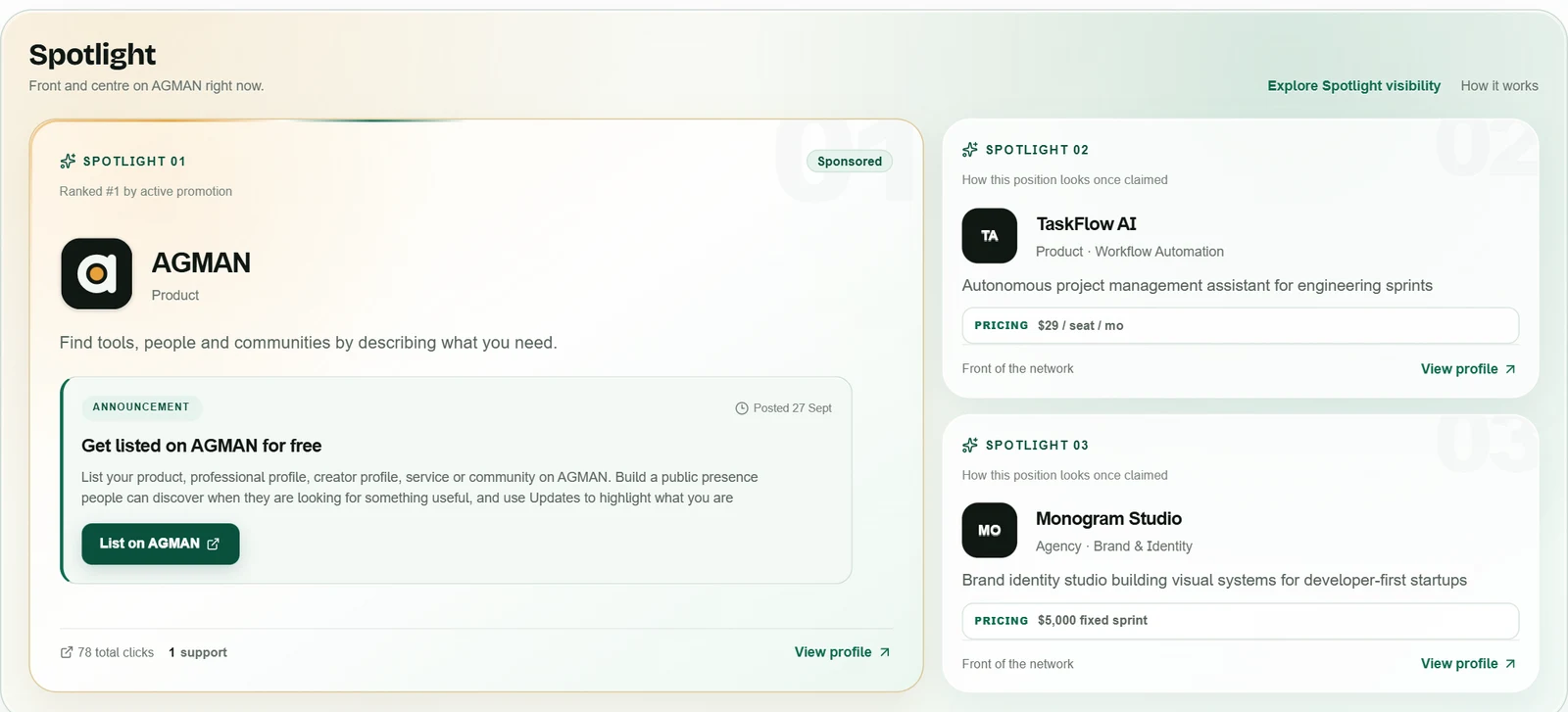The image size is (1568, 712).
Task: Open AGMAN's View profile link
Action: 843,652
